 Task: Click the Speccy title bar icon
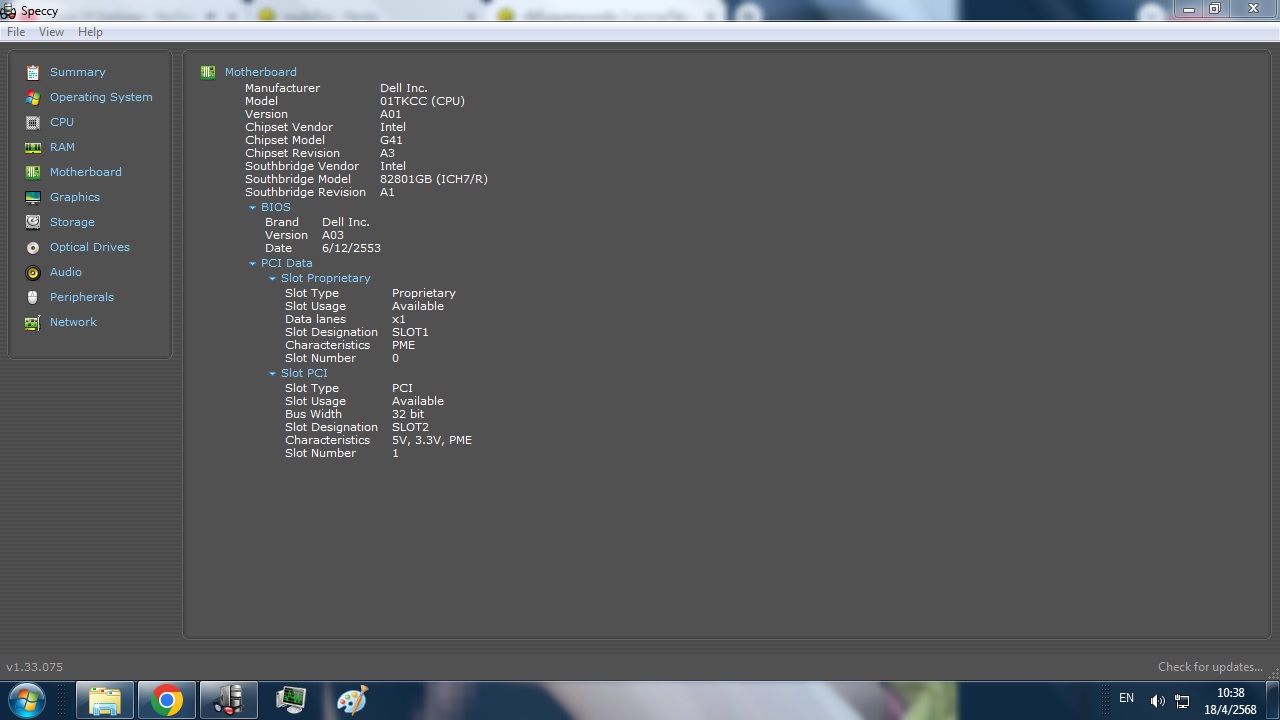8,11
